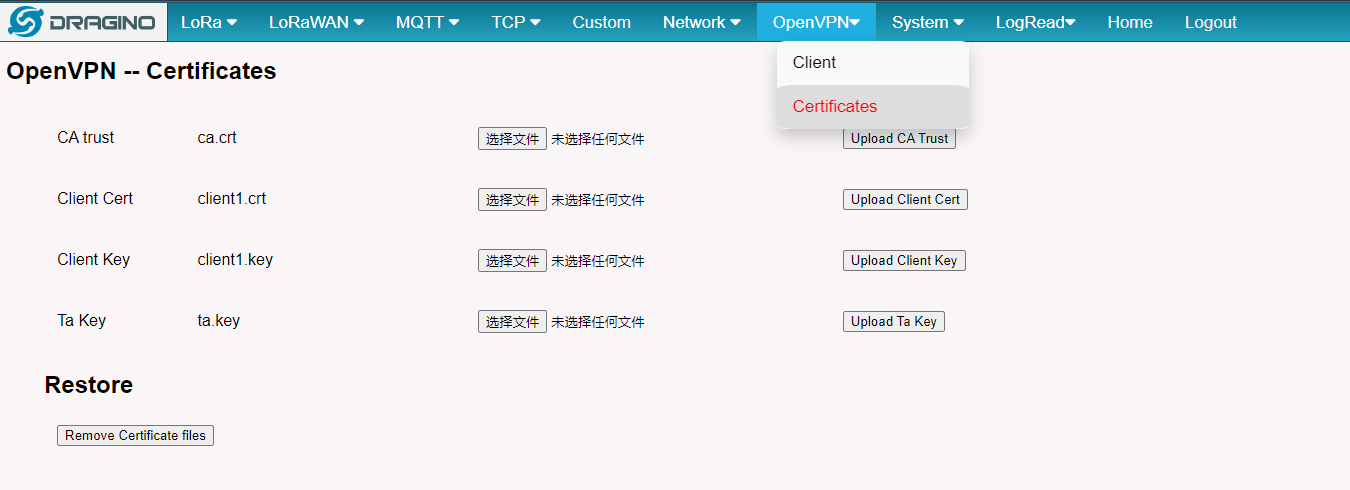Image resolution: width=1350 pixels, height=490 pixels.
Task: Click the ca.crt file name
Action: click(x=217, y=138)
